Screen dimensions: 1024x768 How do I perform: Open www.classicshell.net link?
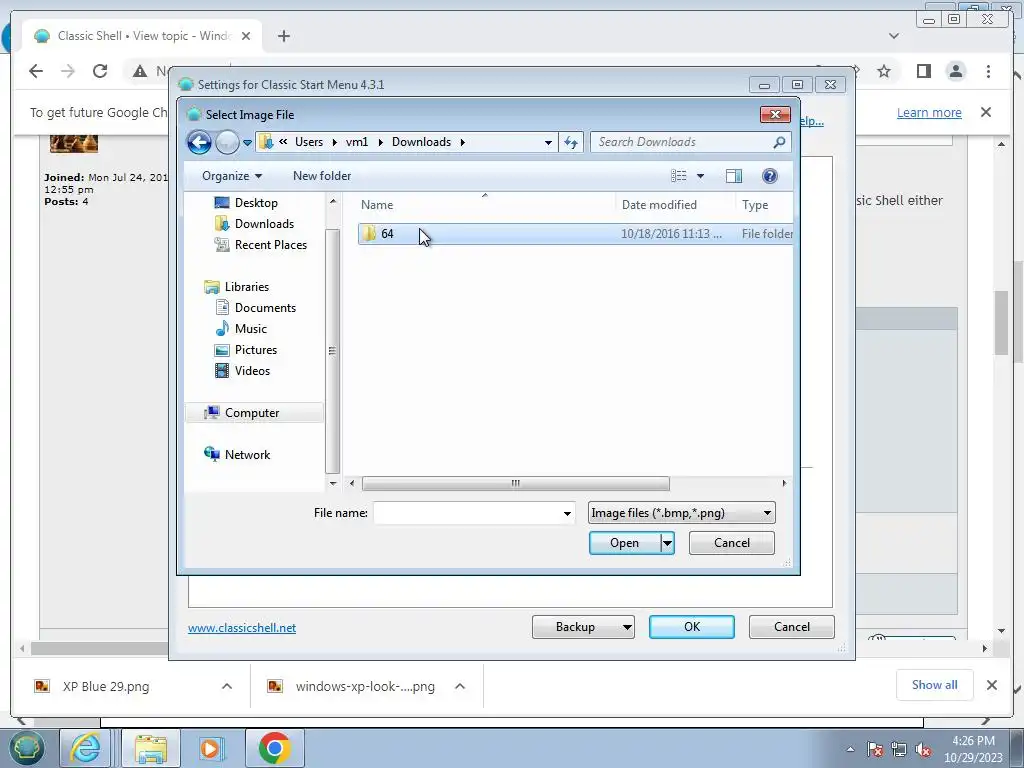click(242, 628)
